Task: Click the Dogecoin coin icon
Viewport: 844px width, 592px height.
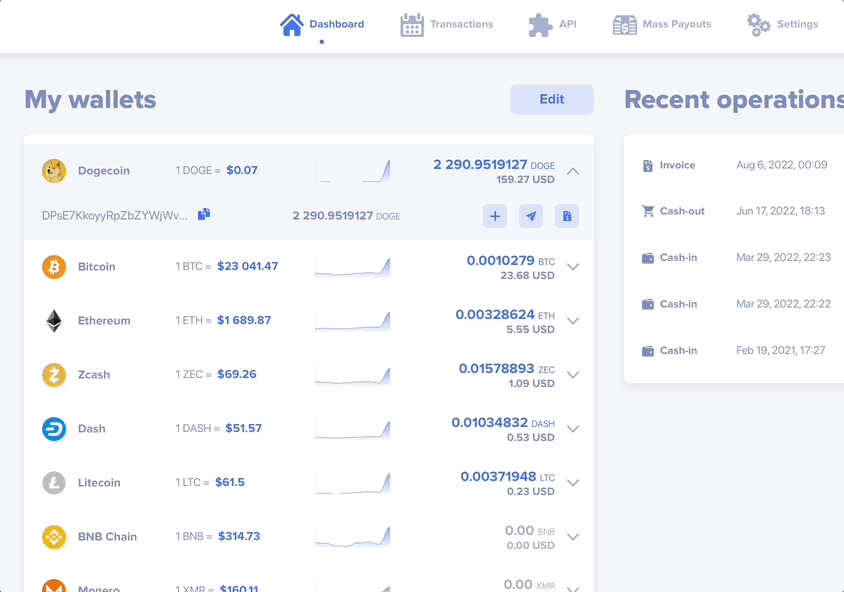Action: coord(54,171)
